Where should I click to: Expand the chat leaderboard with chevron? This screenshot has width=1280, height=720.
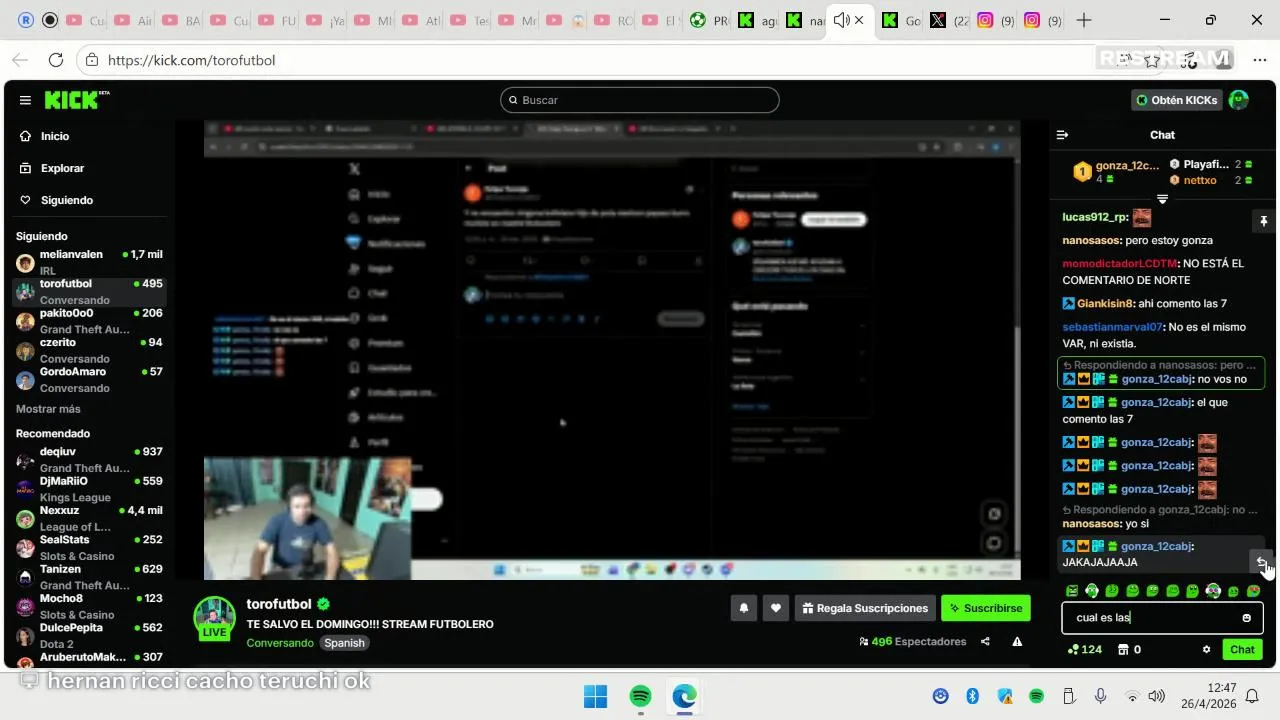1162,199
